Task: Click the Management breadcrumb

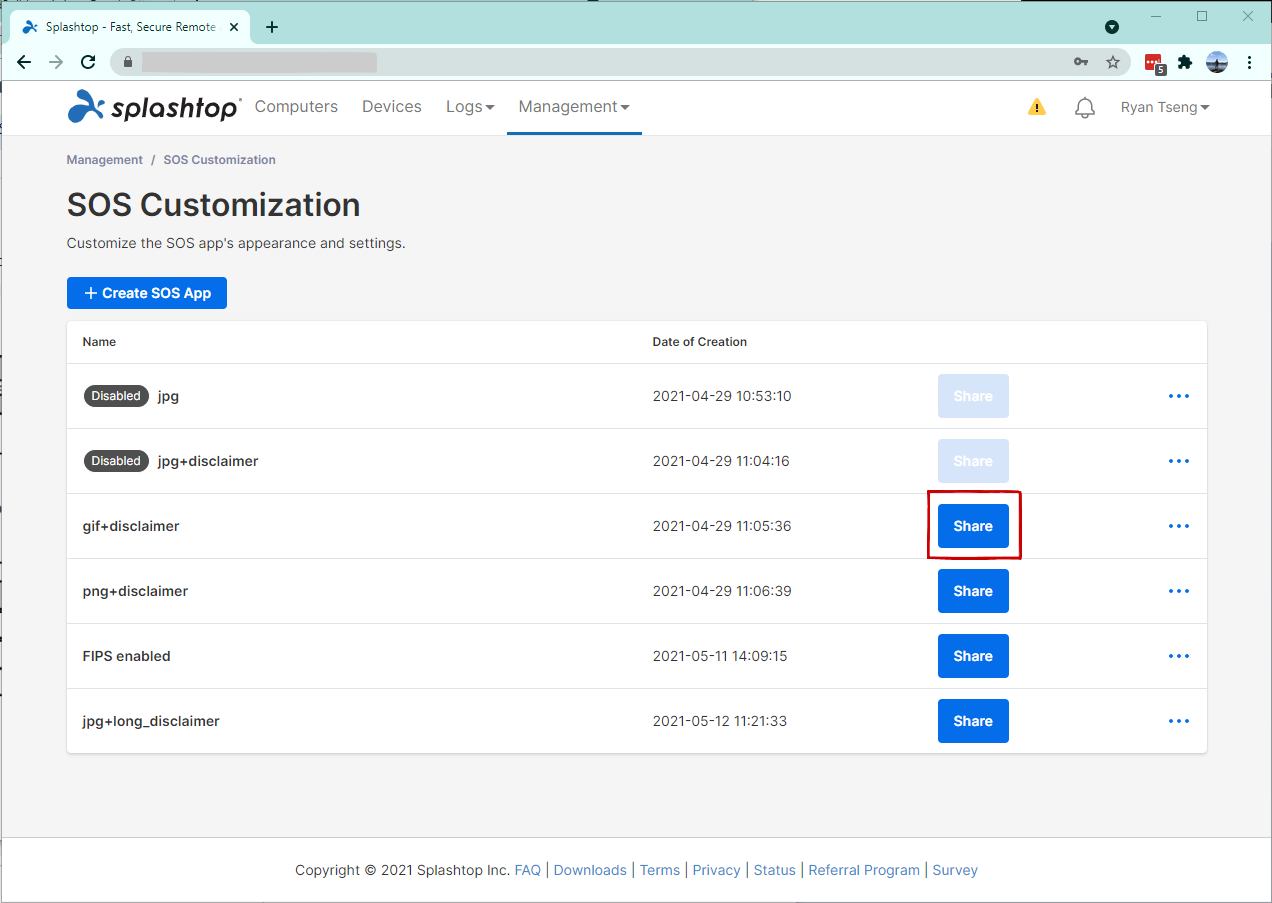Action: click(105, 160)
